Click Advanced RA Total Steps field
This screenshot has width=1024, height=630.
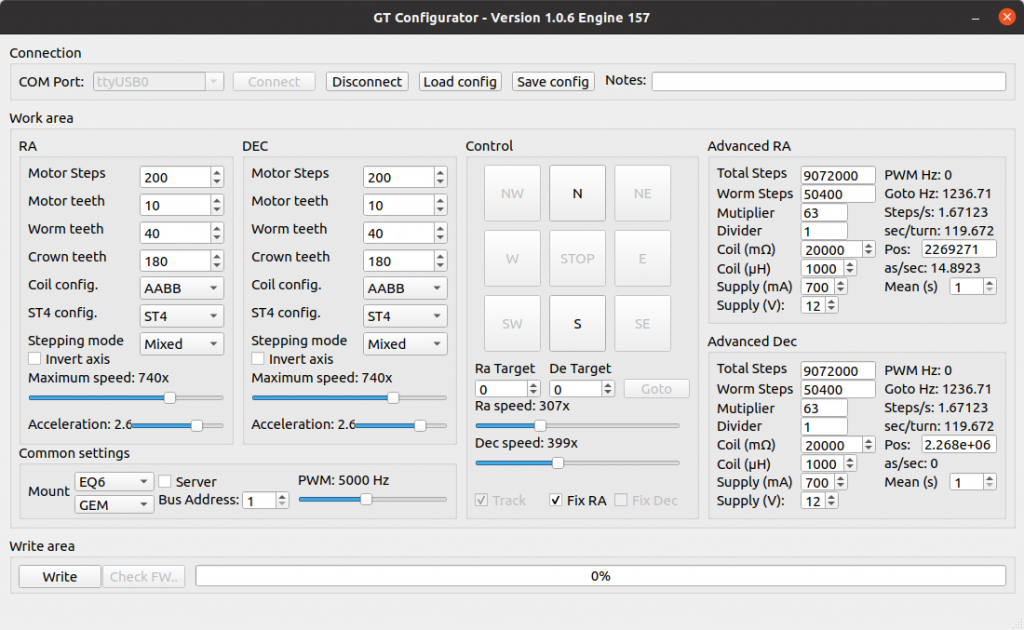838,175
